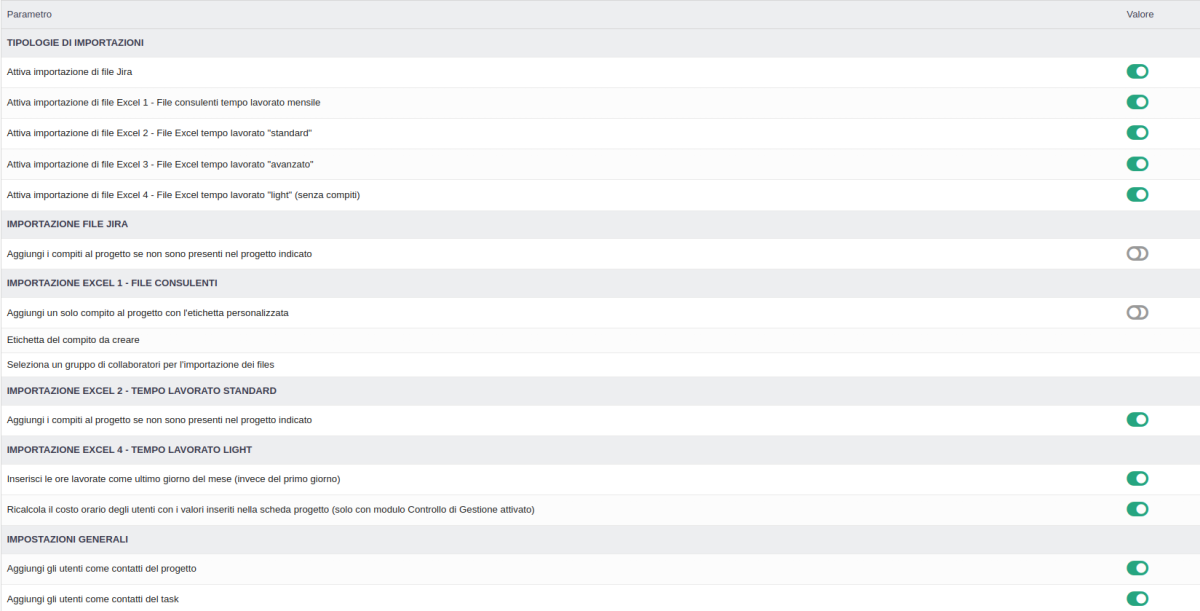
Task: Toggle Excel 1 consultant monthly file import
Action: pyautogui.click(x=1137, y=102)
